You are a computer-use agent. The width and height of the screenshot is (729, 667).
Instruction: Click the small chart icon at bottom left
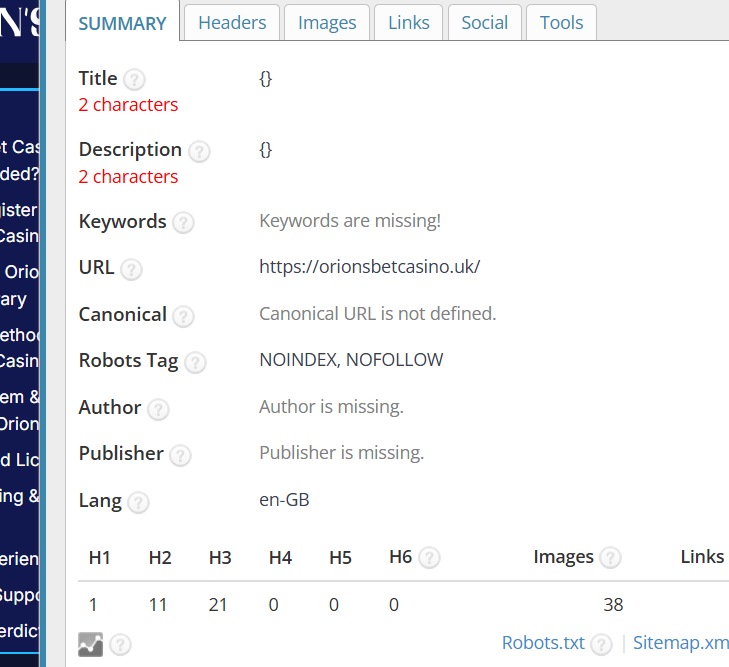point(90,644)
